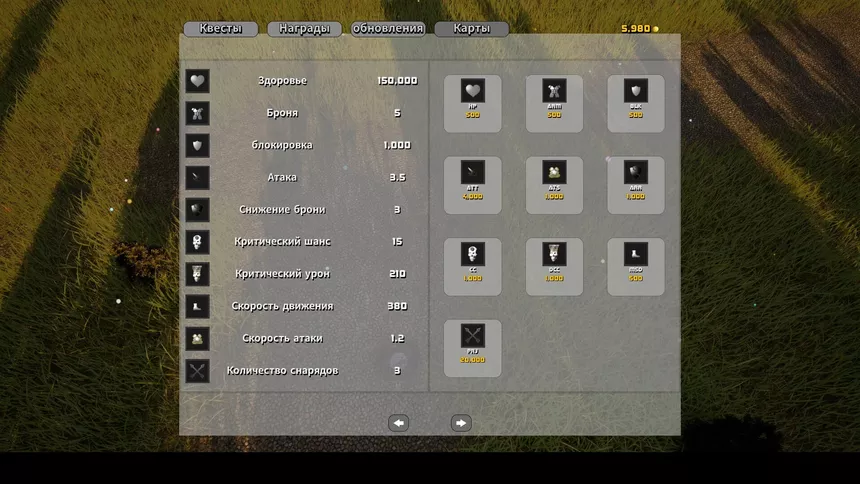The width and height of the screenshot is (860, 484).
Task: Buy the HP upgrade costing 500
Action: tap(472, 104)
